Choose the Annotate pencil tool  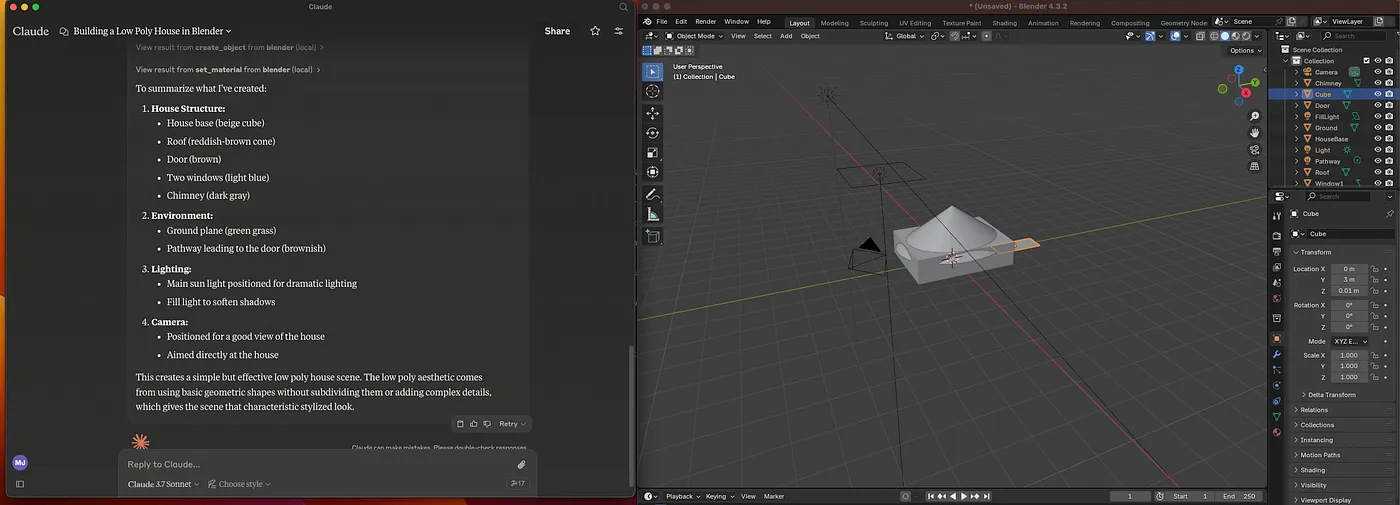click(652, 194)
